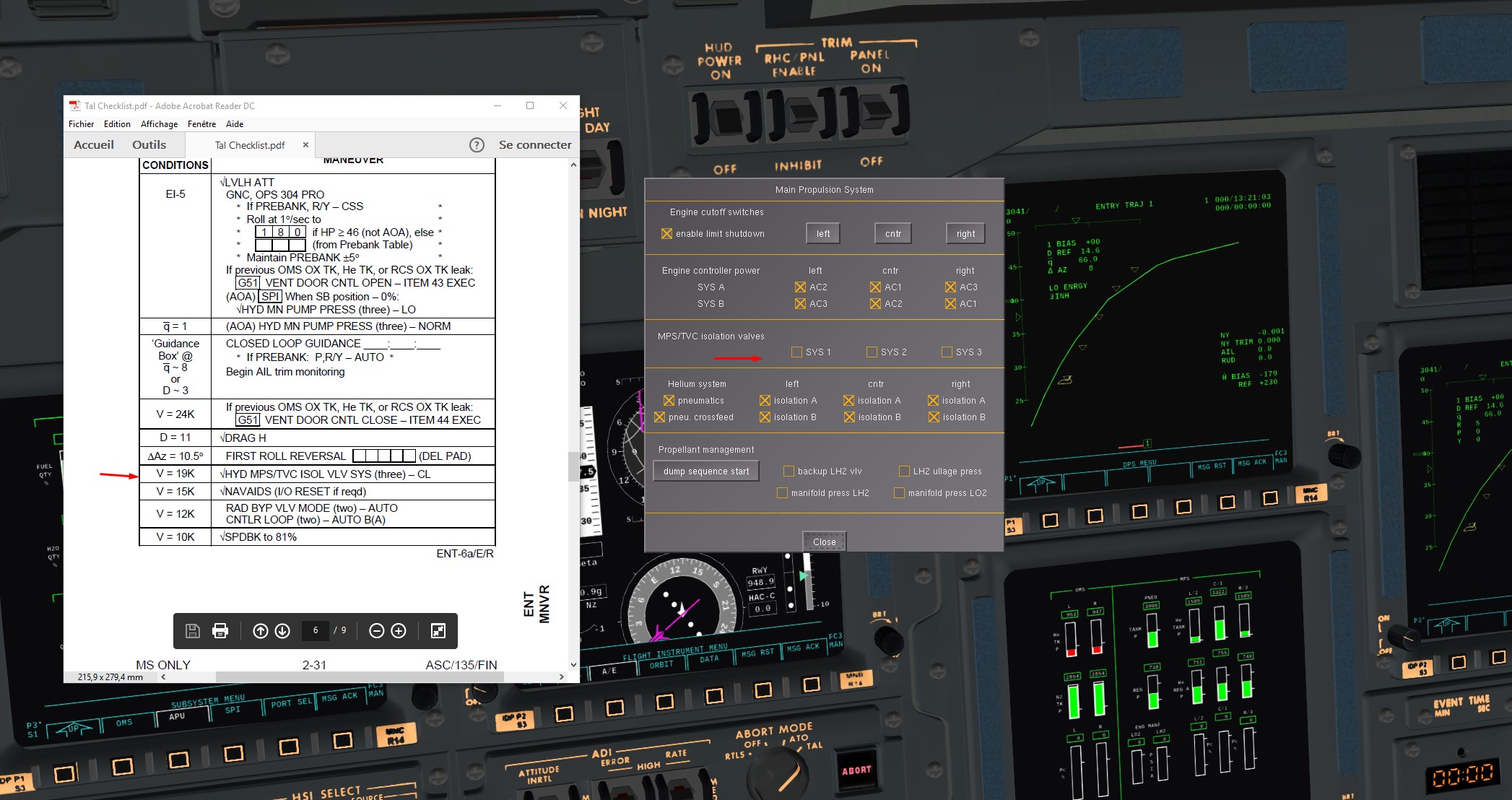Click the red ABORT pushbutton in cockpit
Screen dimensions: 1512x800
pyautogui.click(x=856, y=770)
